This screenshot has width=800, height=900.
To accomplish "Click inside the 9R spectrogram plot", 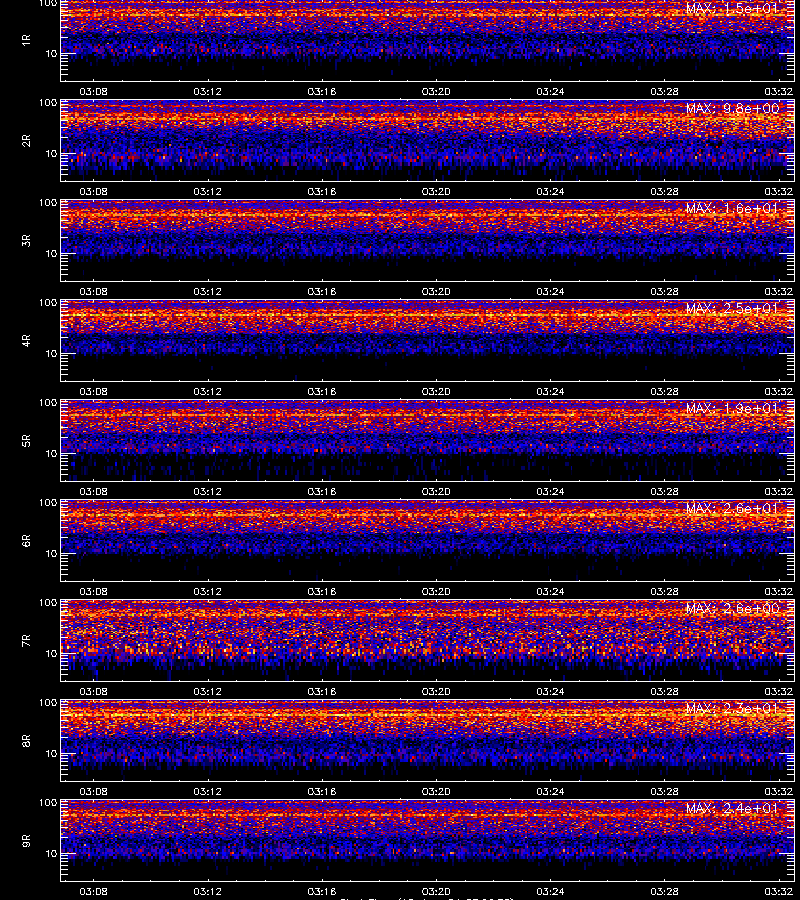I will [427, 841].
